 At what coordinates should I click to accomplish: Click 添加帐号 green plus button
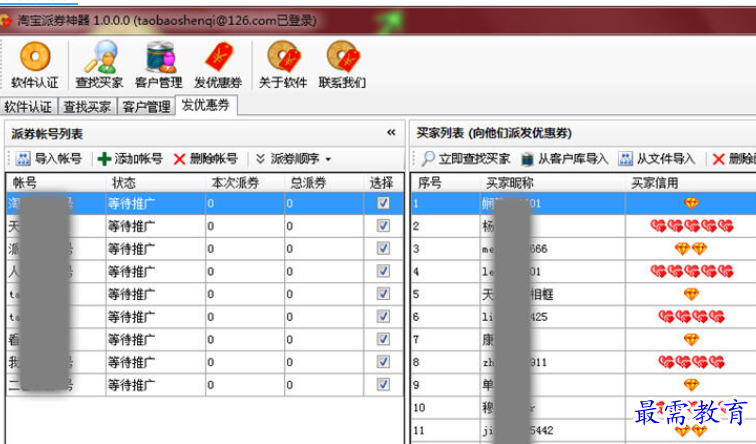130,159
